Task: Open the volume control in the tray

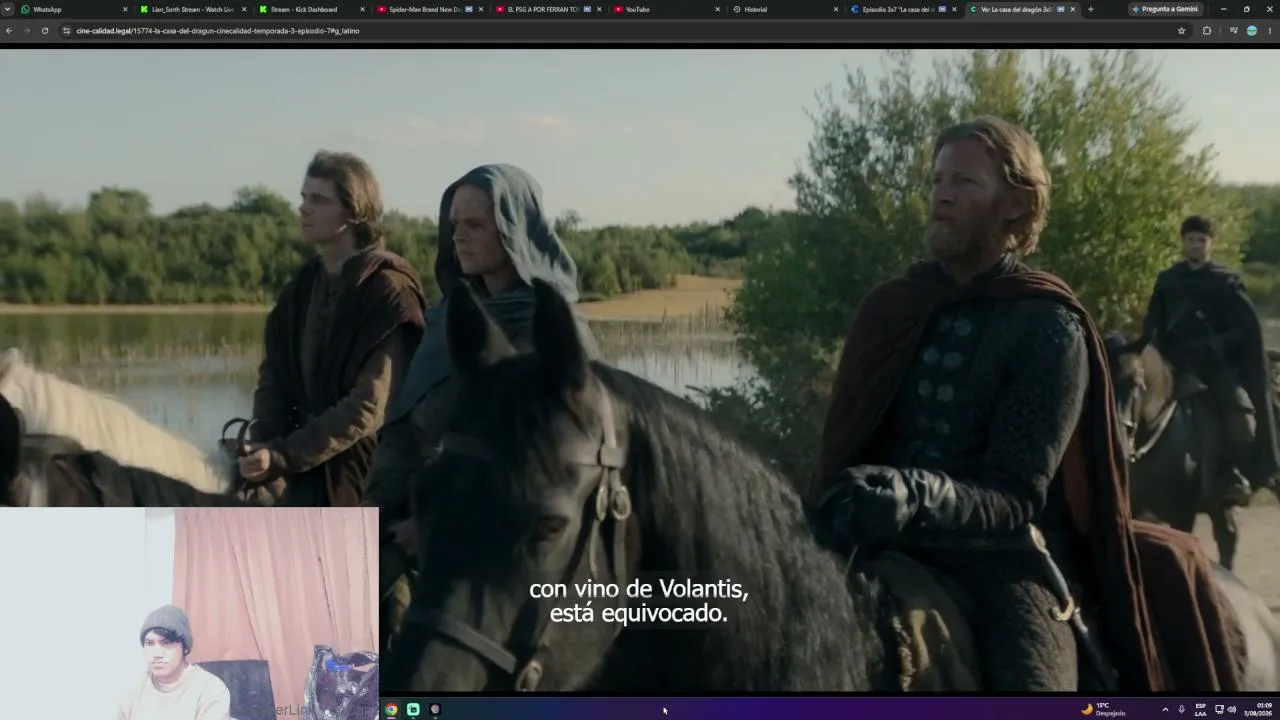Action: point(1231,710)
